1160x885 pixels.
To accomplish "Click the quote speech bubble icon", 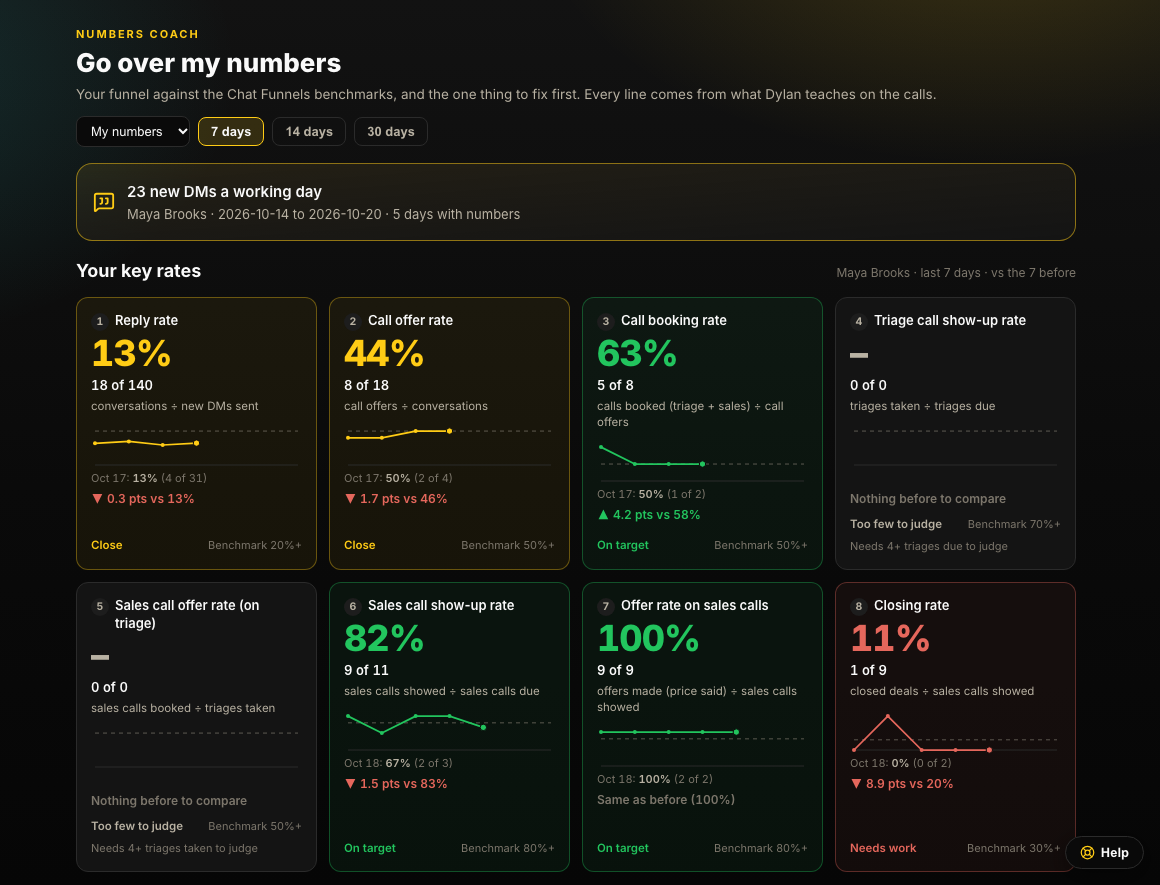I will pyautogui.click(x=104, y=202).
